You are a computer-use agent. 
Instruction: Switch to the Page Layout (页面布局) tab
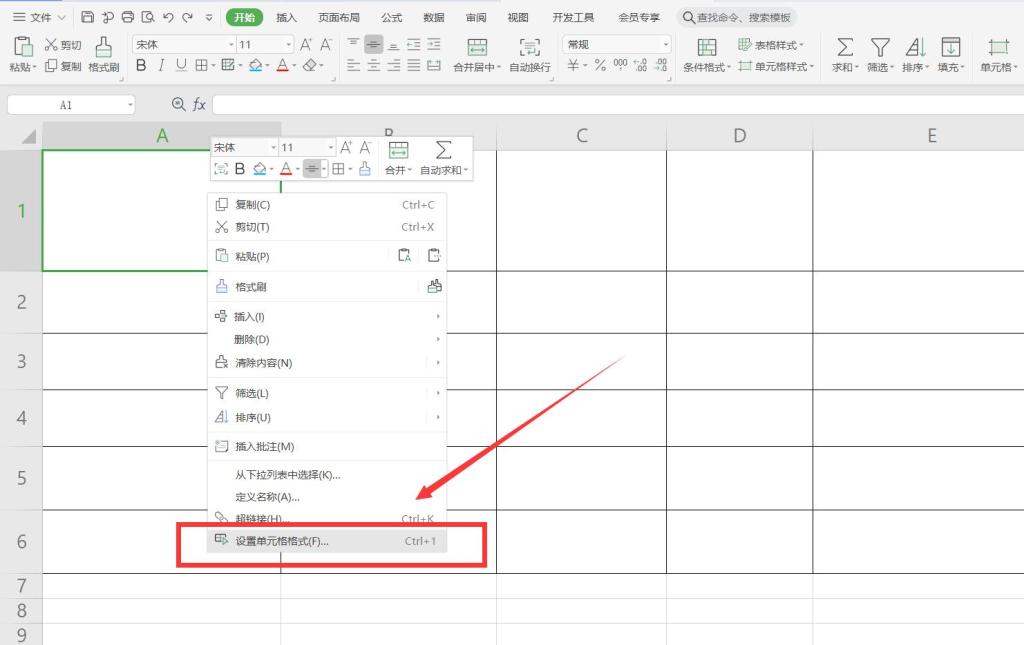pyautogui.click(x=339, y=18)
